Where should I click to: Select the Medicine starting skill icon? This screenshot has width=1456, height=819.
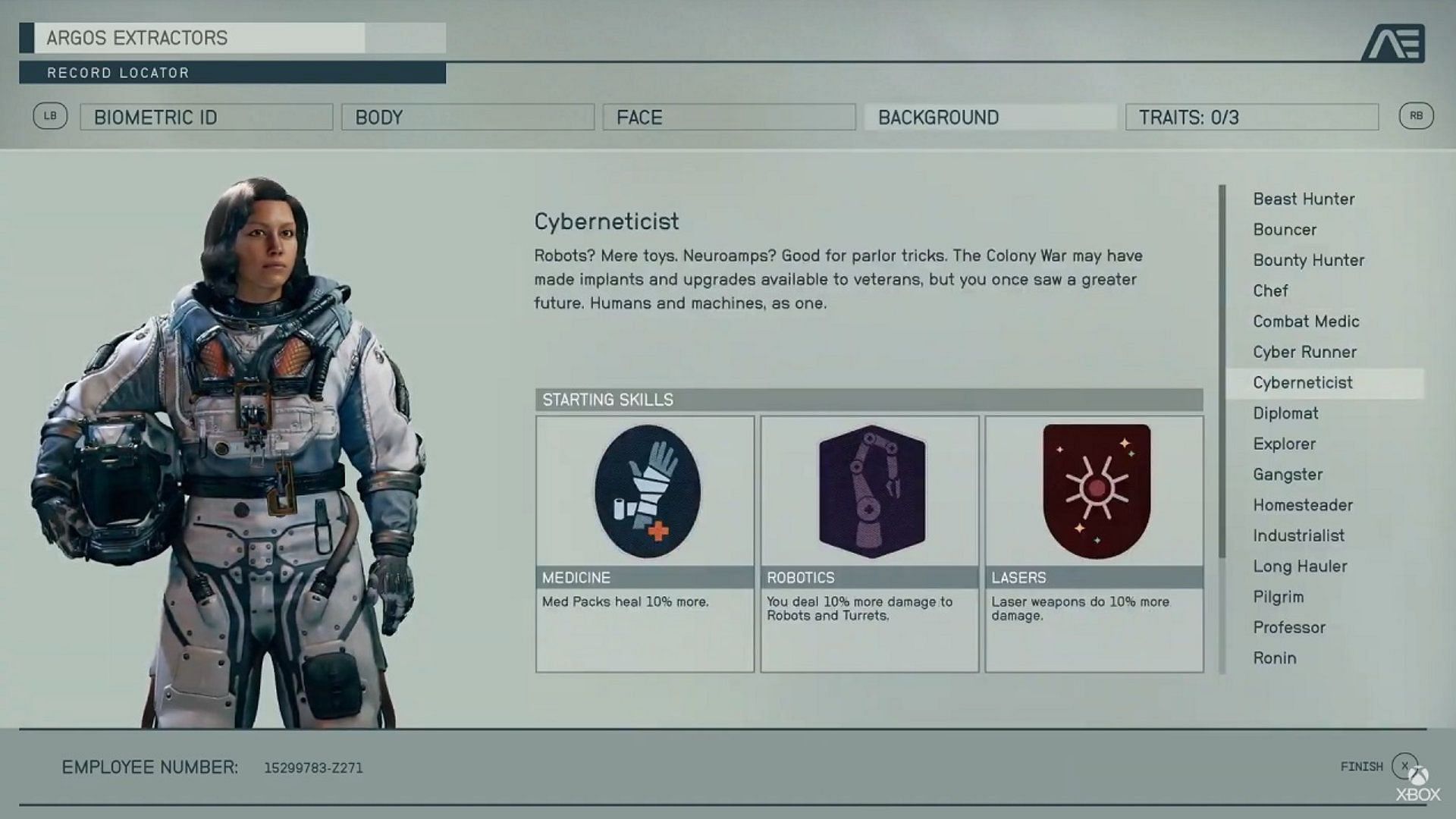pos(645,490)
